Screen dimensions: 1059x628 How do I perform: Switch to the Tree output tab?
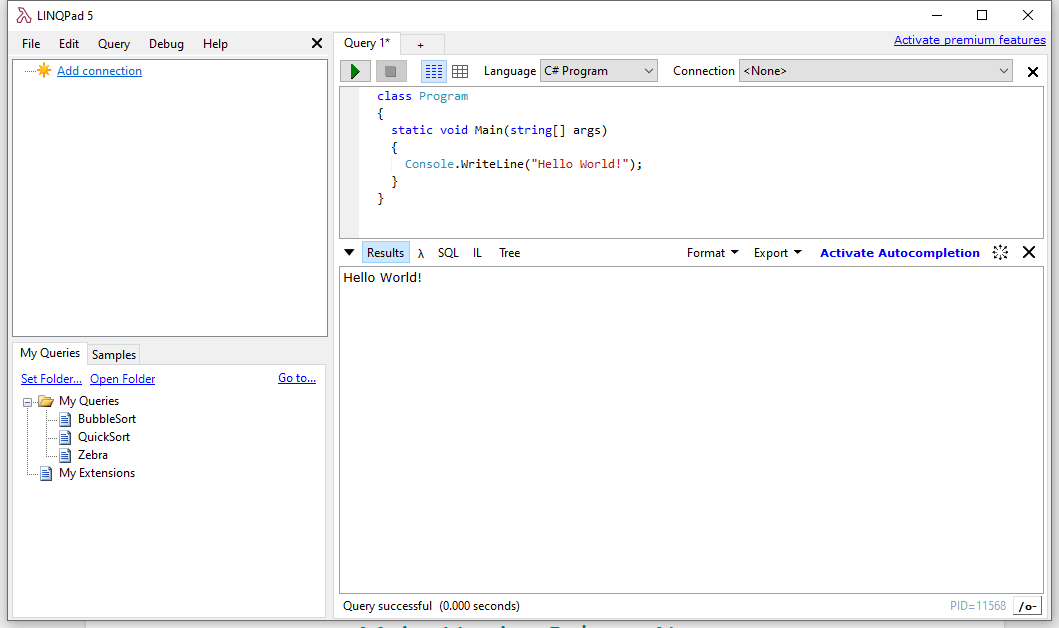pyautogui.click(x=509, y=253)
